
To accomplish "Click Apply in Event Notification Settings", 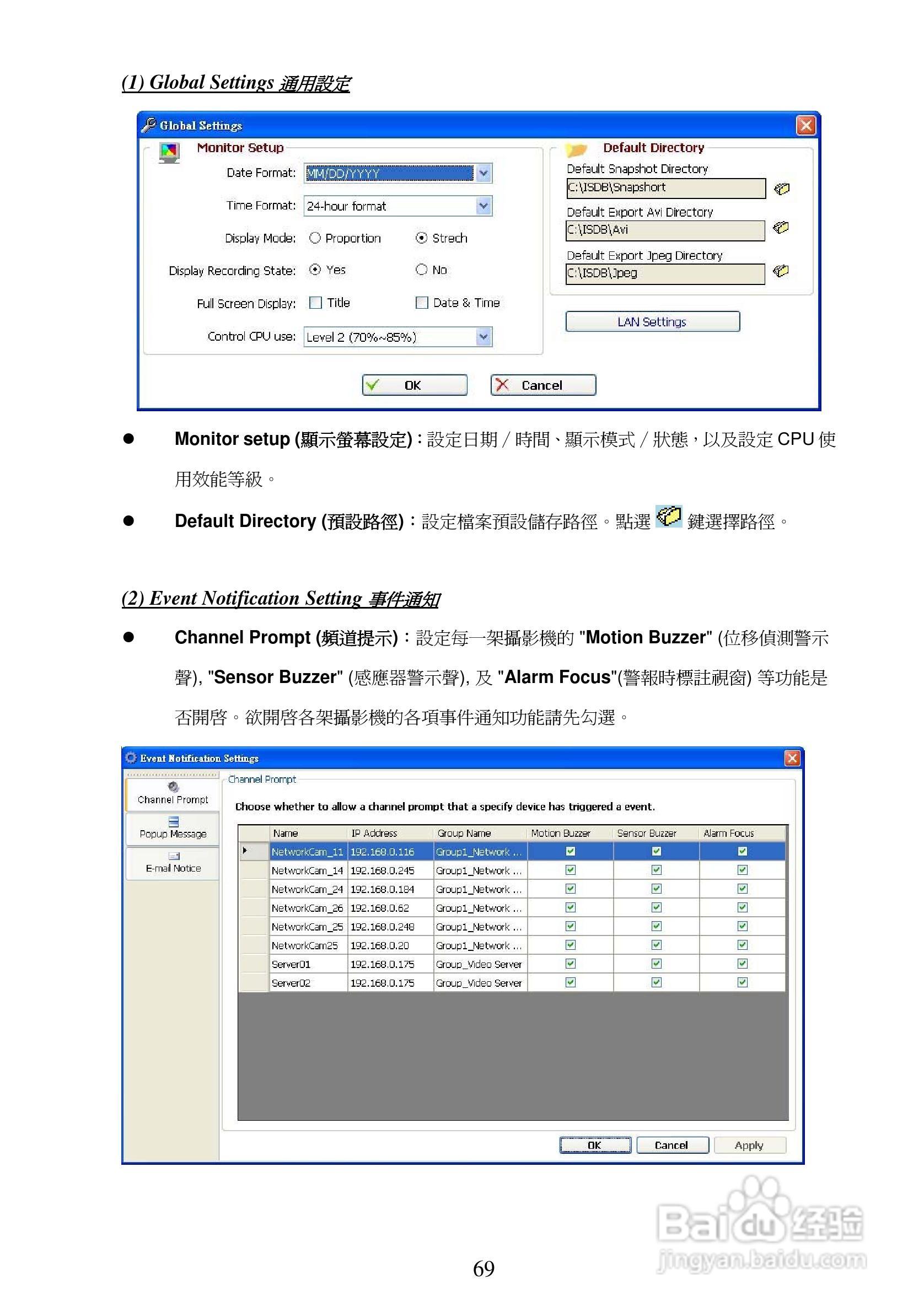I will click(750, 1144).
